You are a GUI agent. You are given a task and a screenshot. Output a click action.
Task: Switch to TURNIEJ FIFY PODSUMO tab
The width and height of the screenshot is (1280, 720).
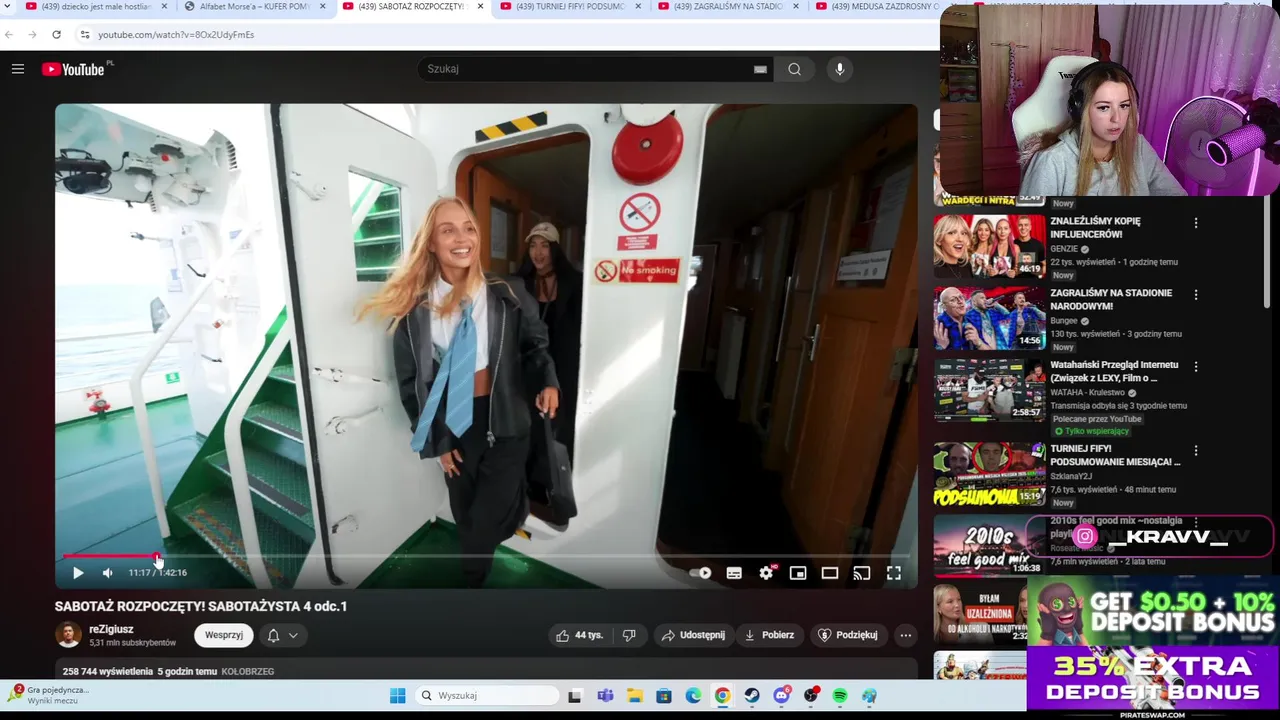click(568, 6)
